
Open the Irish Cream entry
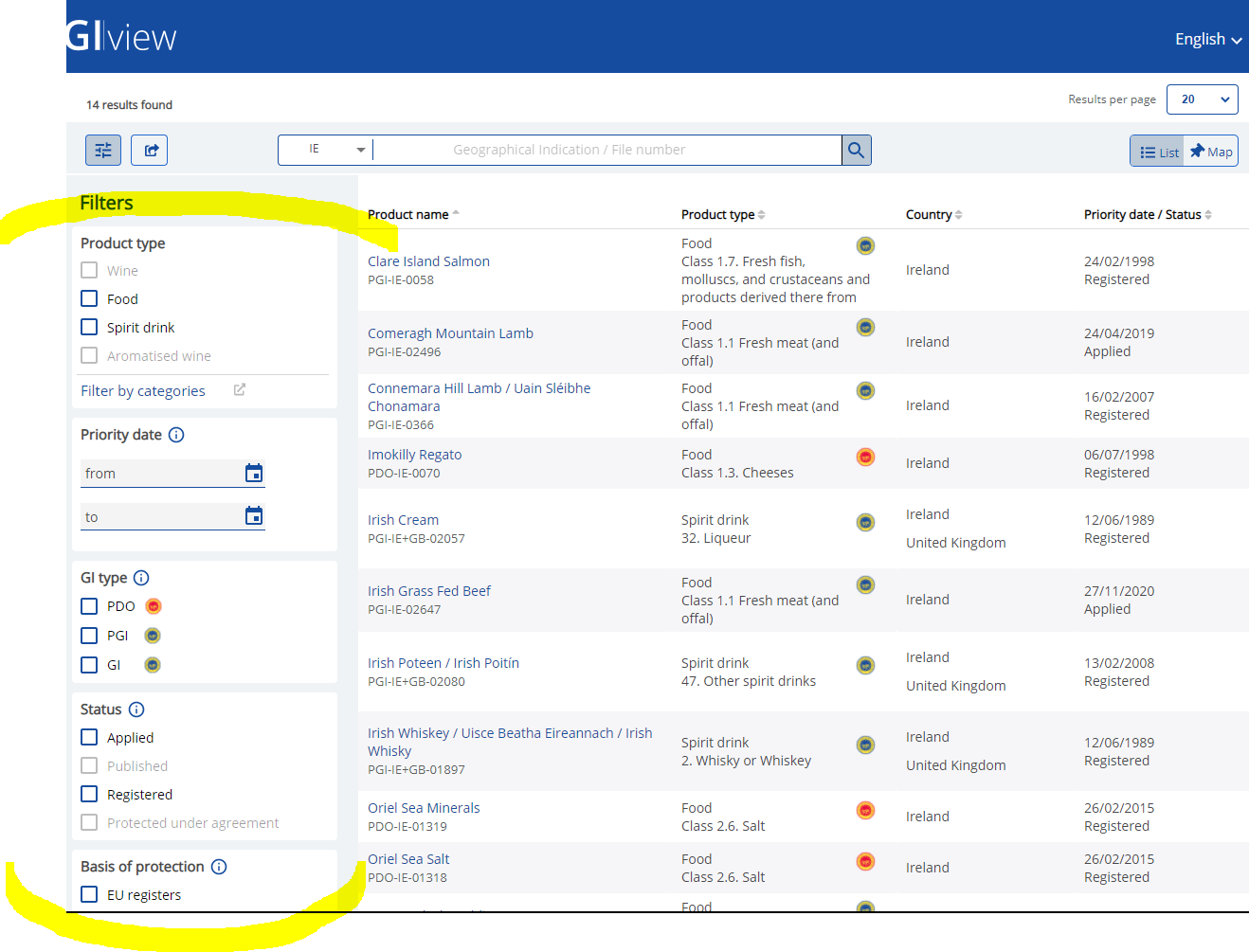pos(403,520)
